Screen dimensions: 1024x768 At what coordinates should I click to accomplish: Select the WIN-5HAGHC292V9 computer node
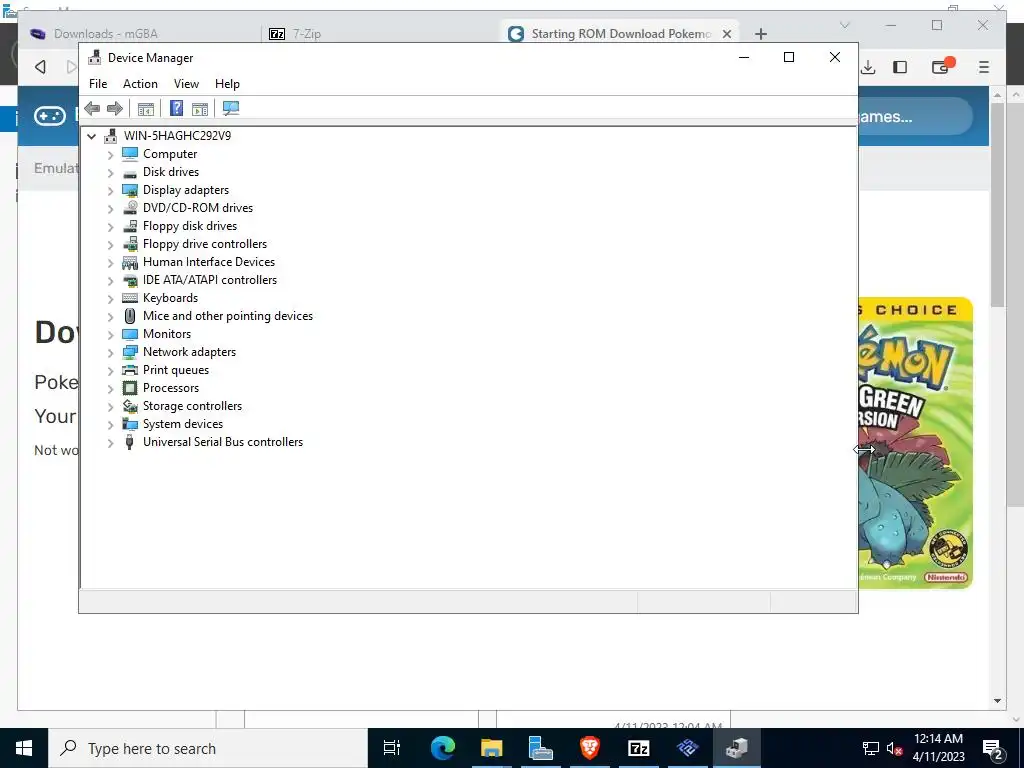[x=177, y=136]
